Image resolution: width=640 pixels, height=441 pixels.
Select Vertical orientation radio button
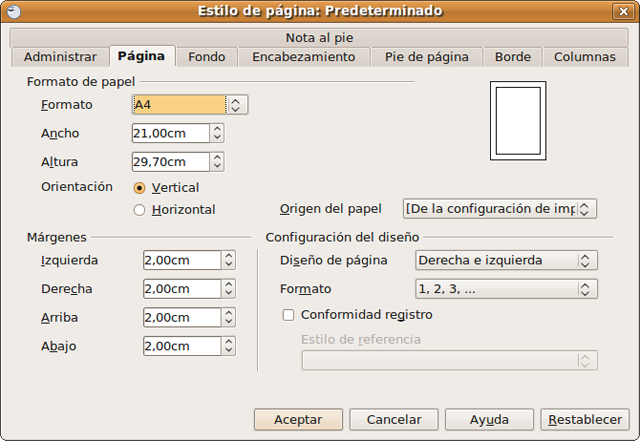(140, 188)
